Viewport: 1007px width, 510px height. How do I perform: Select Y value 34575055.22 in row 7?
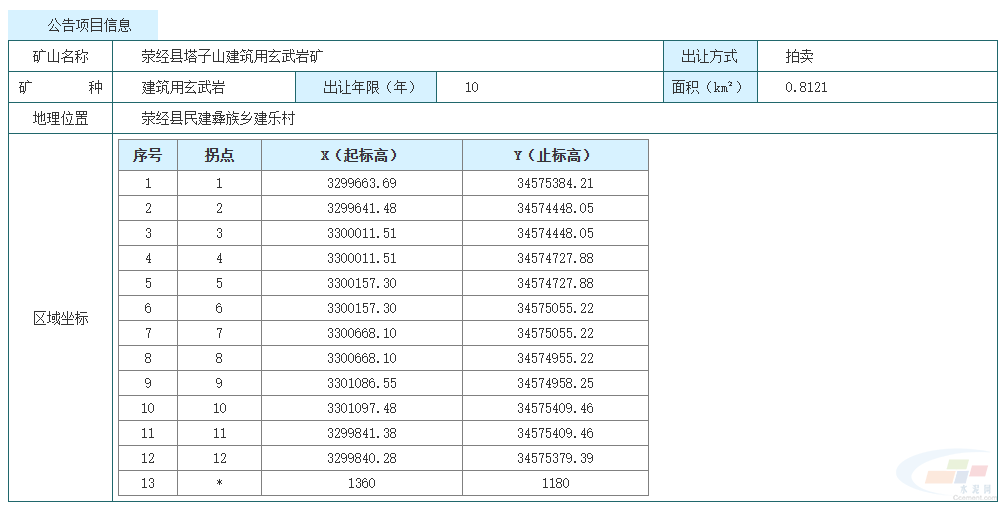(x=556, y=333)
